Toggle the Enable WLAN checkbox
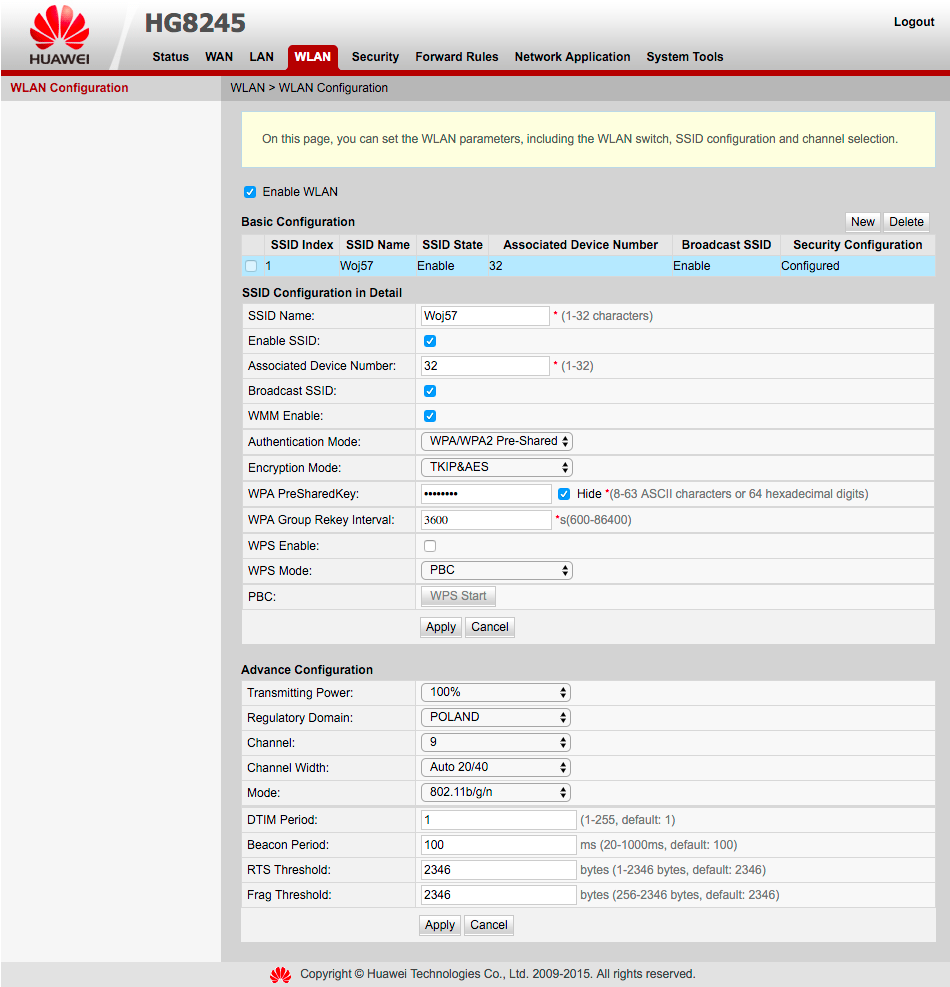 pos(250,192)
